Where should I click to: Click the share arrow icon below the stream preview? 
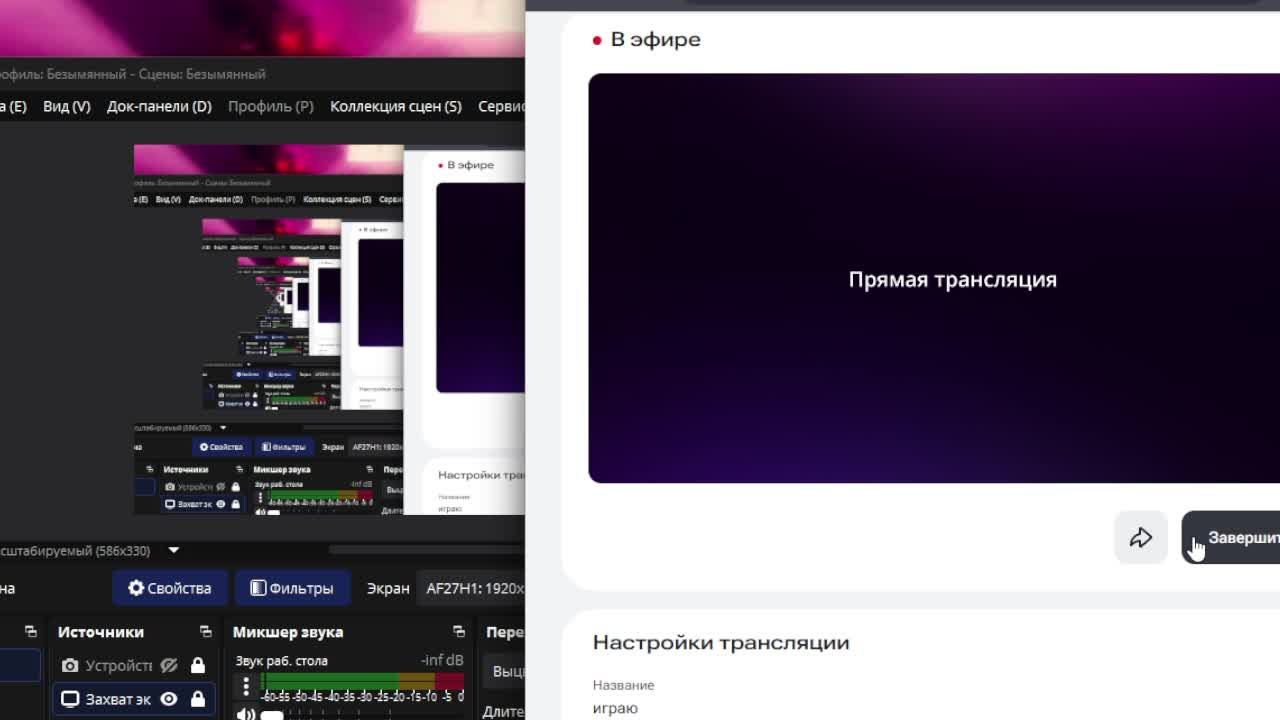coord(1141,538)
